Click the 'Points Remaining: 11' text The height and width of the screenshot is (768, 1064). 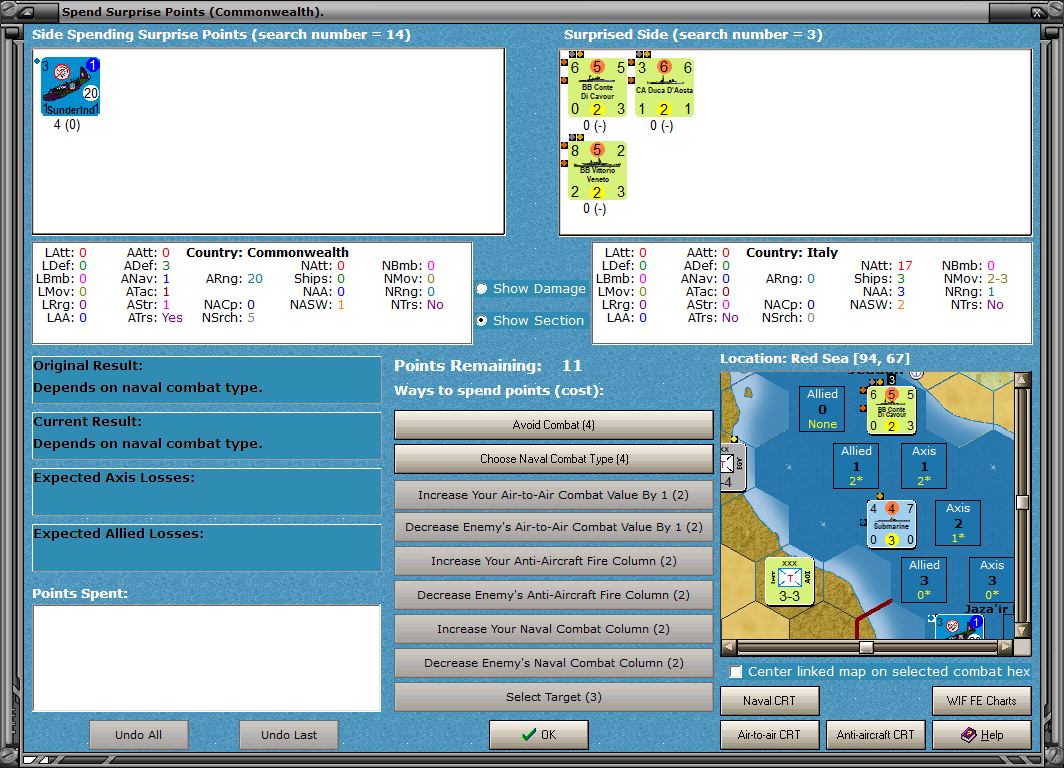coord(489,366)
